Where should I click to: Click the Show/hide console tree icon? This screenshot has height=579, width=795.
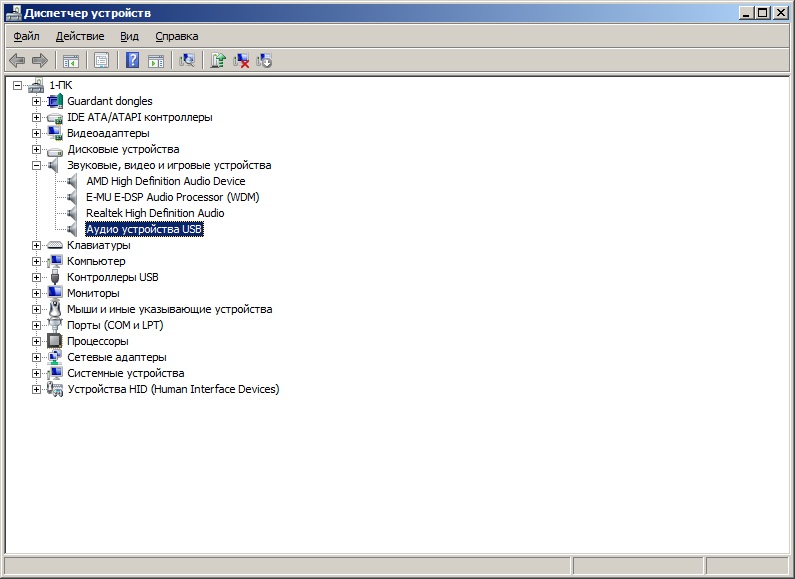pyautogui.click(x=71, y=61)
